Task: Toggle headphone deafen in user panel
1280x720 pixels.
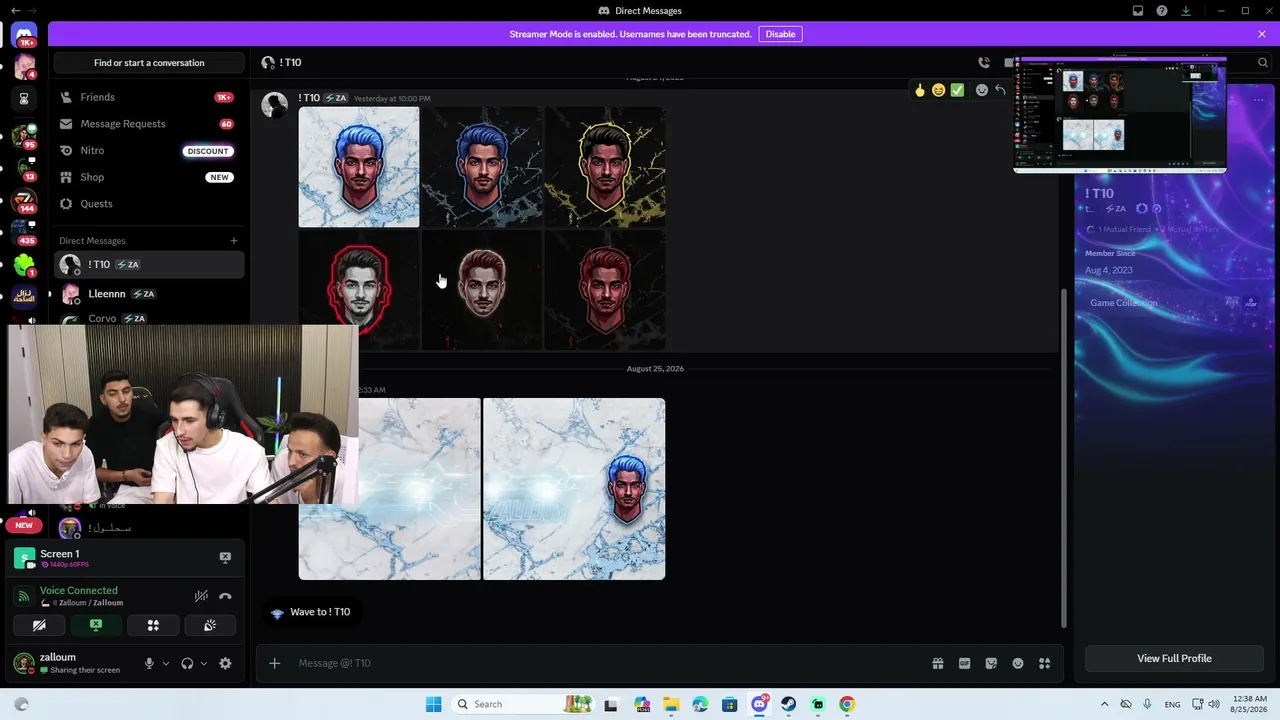Action: coord(187,663)
